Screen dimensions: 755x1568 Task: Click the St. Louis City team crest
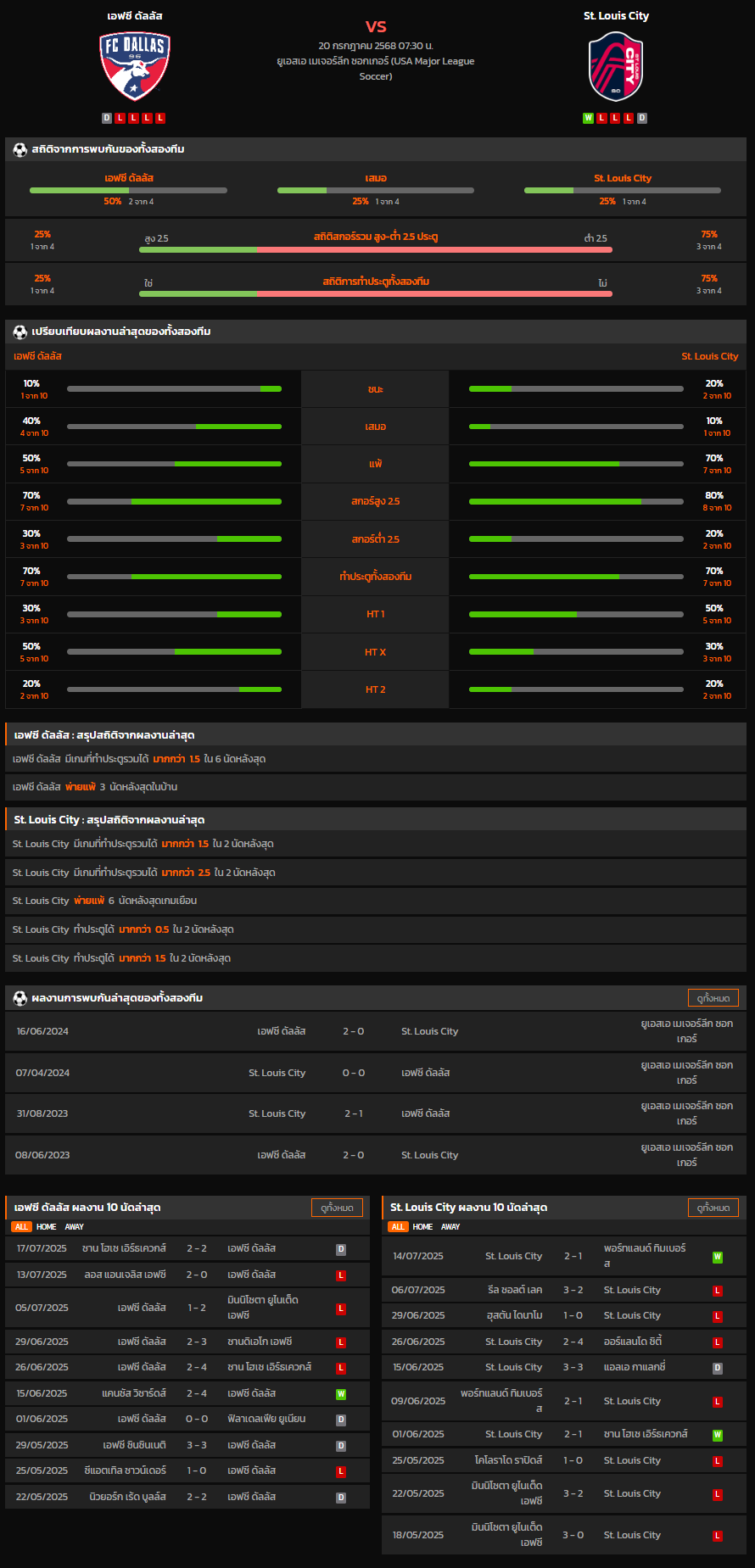[x=616, y=66]
